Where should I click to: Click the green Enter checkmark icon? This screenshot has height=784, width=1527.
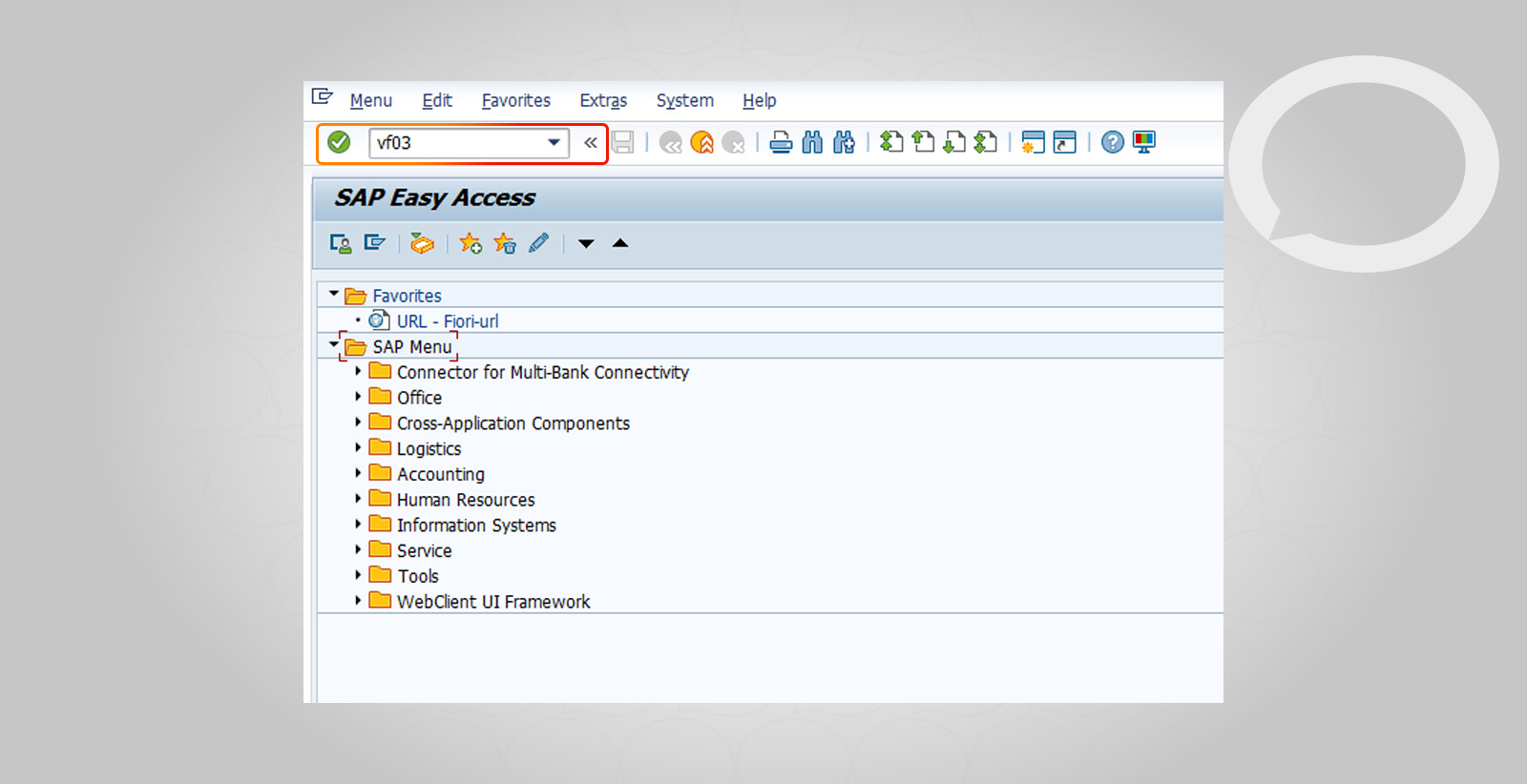click(339, 142)
